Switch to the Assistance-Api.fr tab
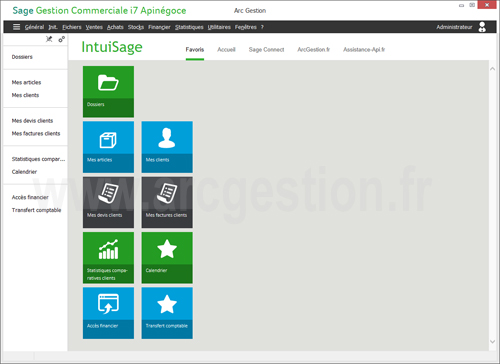Viewport: 500px width, 364px height. (364, 50)
